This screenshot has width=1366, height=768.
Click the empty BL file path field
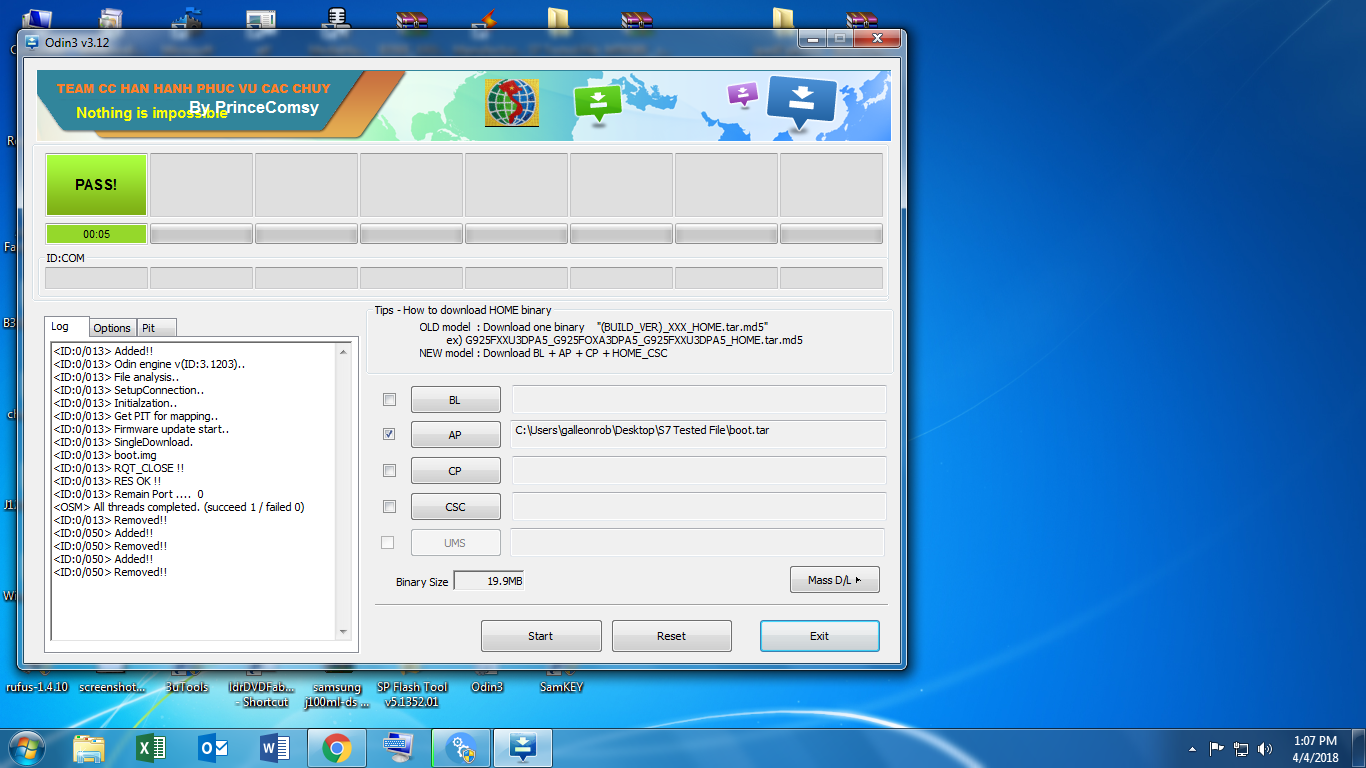click(699, 399)
